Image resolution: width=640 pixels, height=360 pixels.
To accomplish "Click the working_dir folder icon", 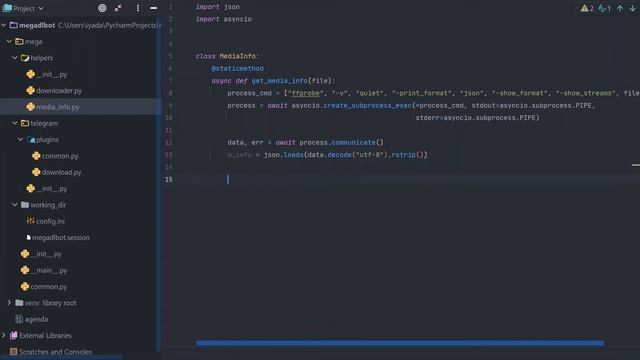I will point(25,205).
